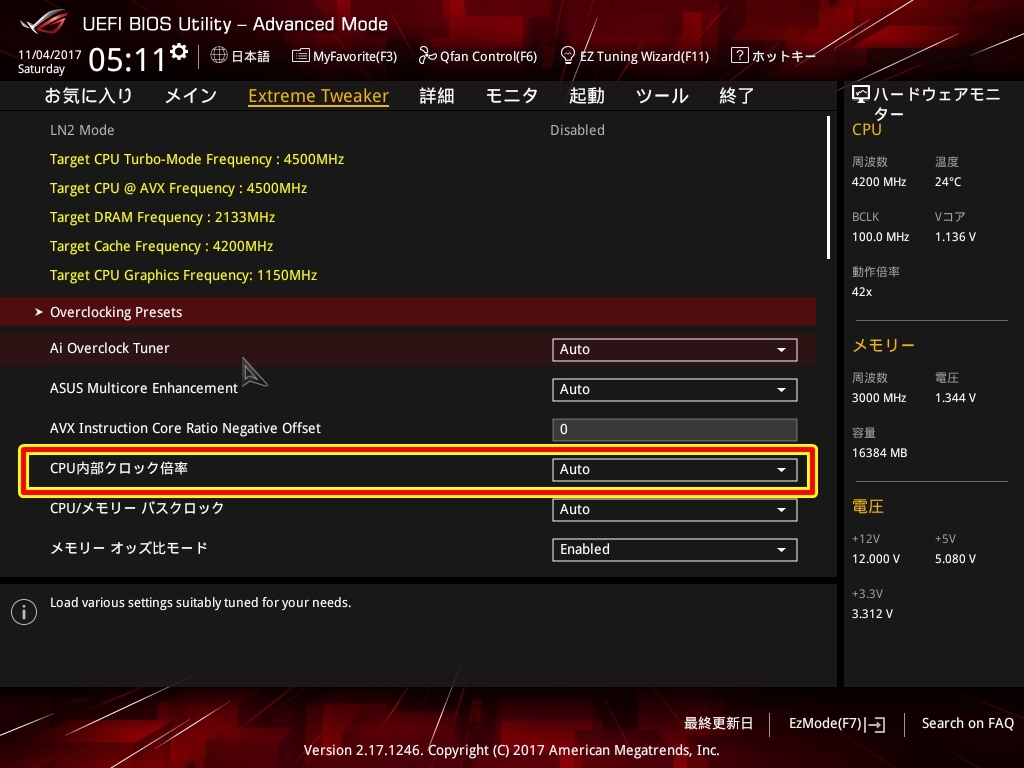Viewport: 1024px width, 768px height.
Task: Click 最終更新日 at the bottom
Action: tap(718, 724)
